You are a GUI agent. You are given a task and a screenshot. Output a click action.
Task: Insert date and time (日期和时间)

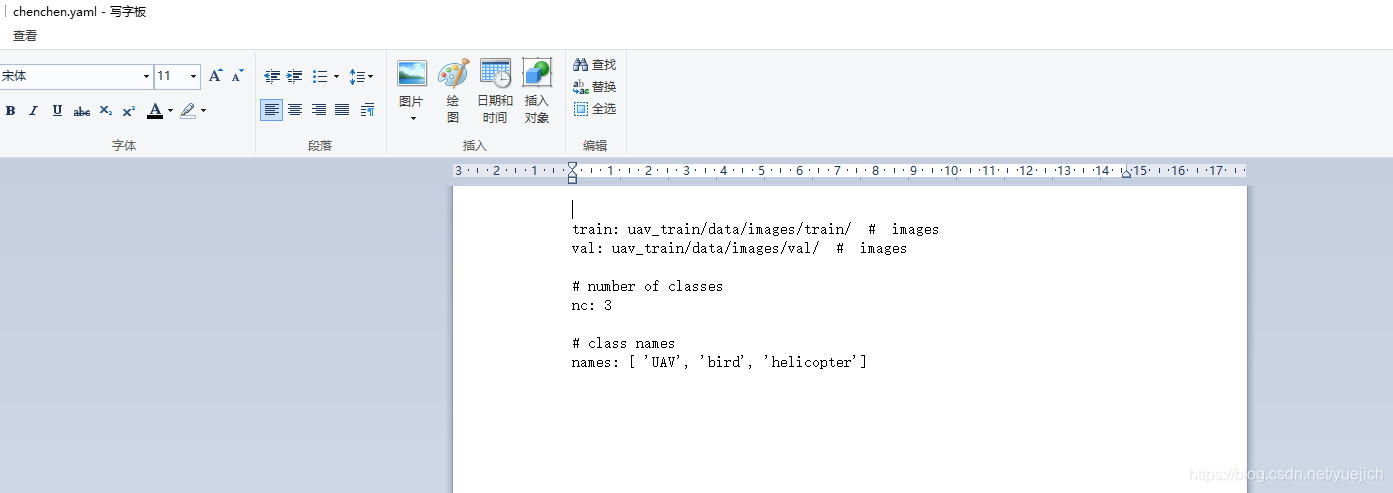point(495,91)
